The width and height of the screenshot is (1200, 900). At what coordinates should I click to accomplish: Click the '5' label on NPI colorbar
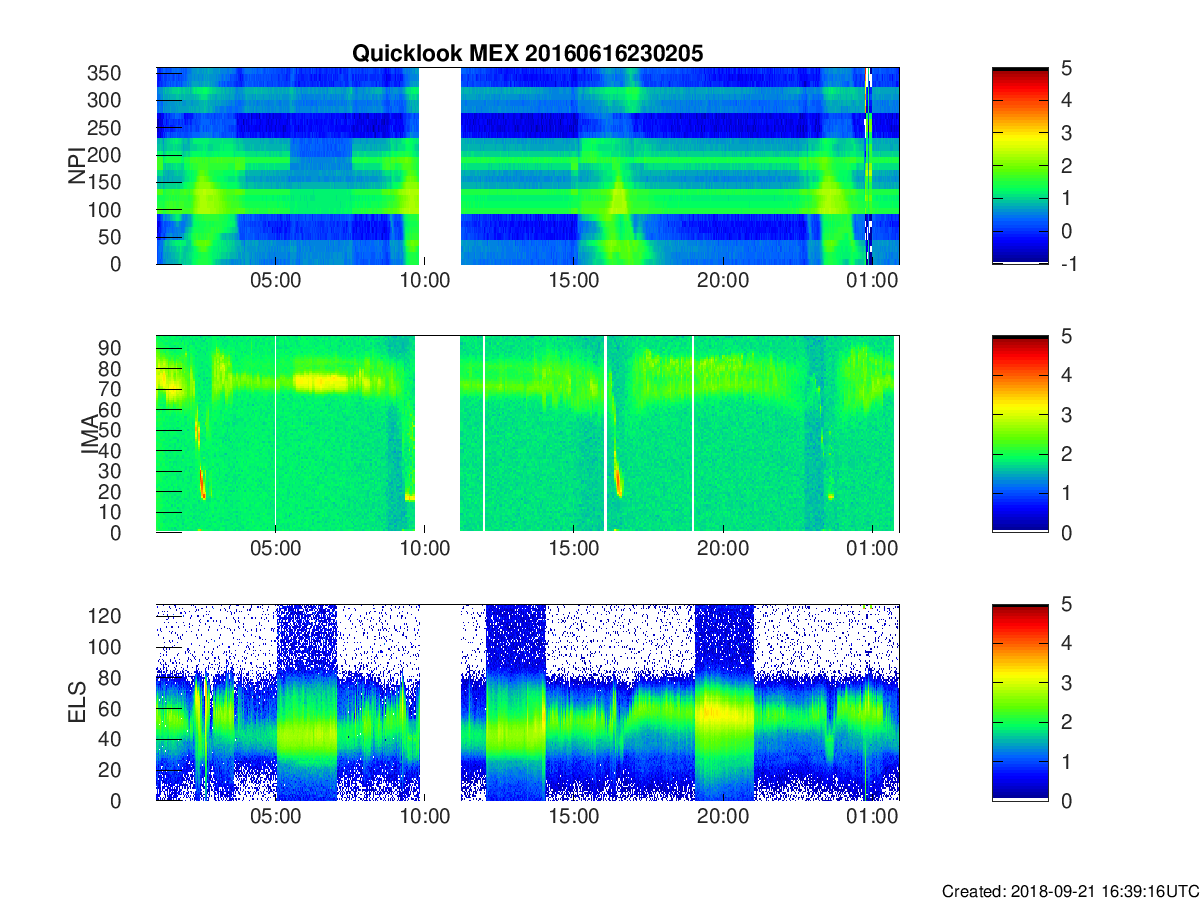[1066, 68]
